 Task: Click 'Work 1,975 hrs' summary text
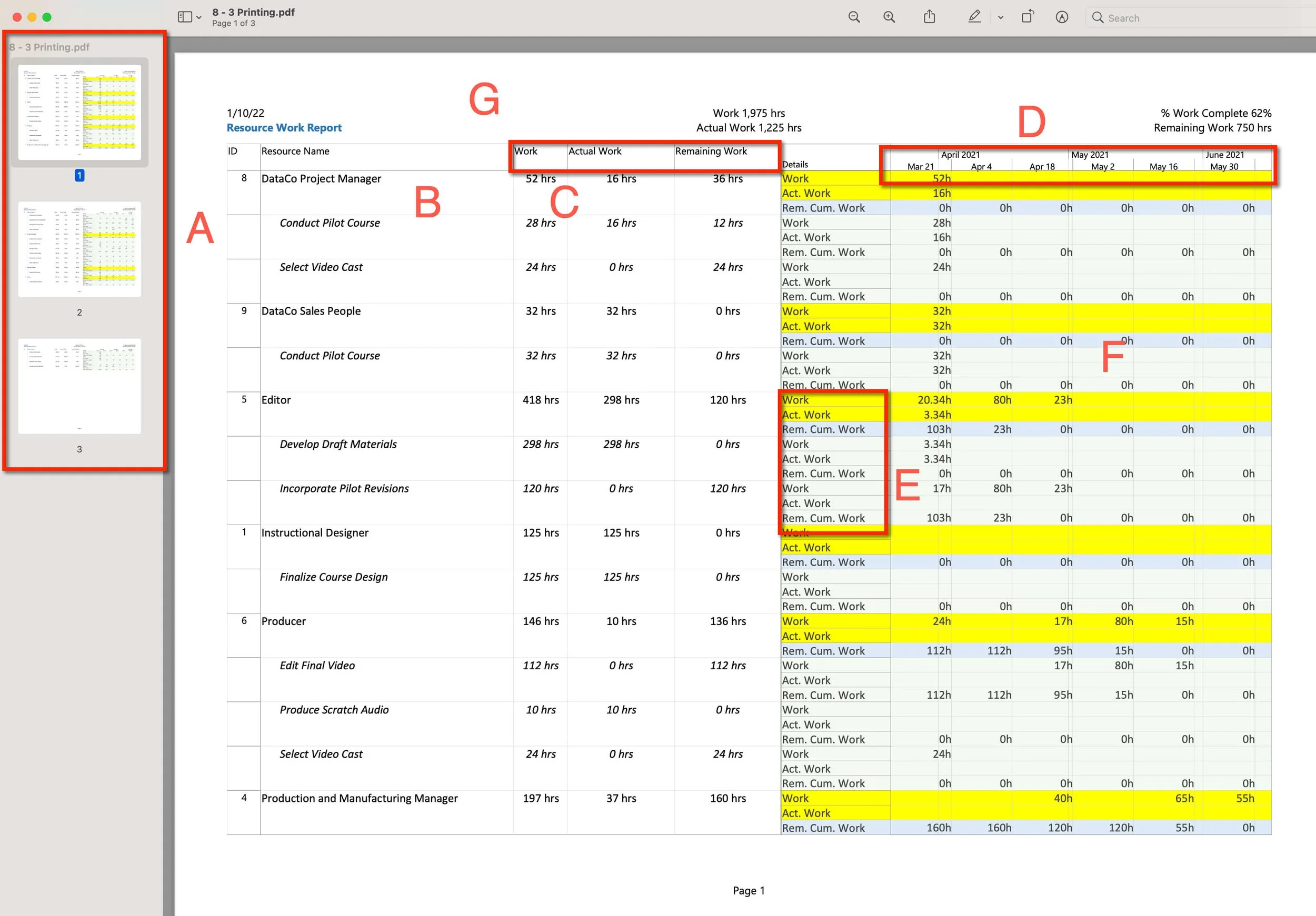[x=749, y=113]
